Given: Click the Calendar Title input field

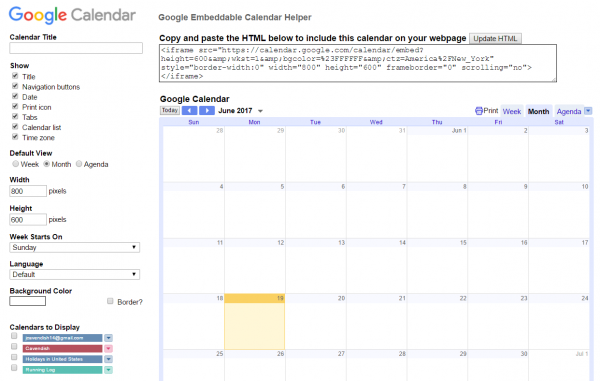Looking at the screenshot, I should pyautogui.click(x=76, y=48).
